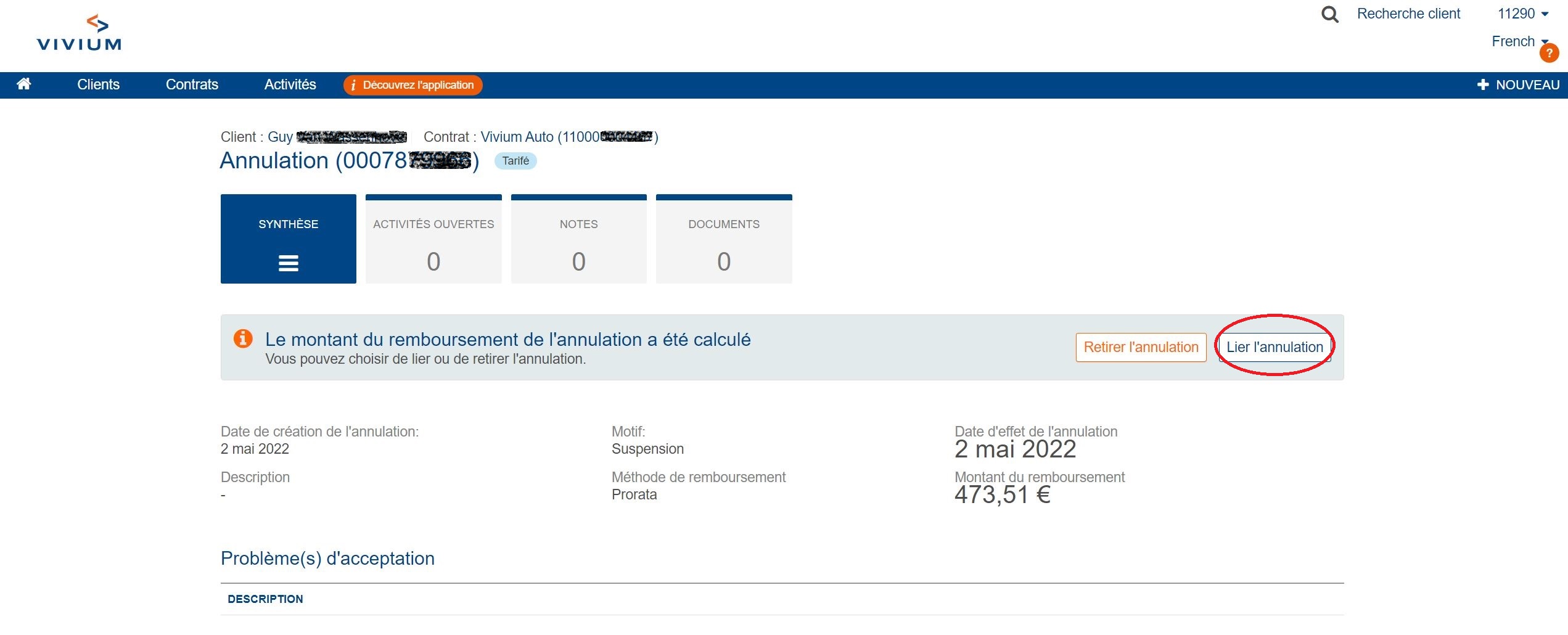Open the orange help question mark

1549,53
